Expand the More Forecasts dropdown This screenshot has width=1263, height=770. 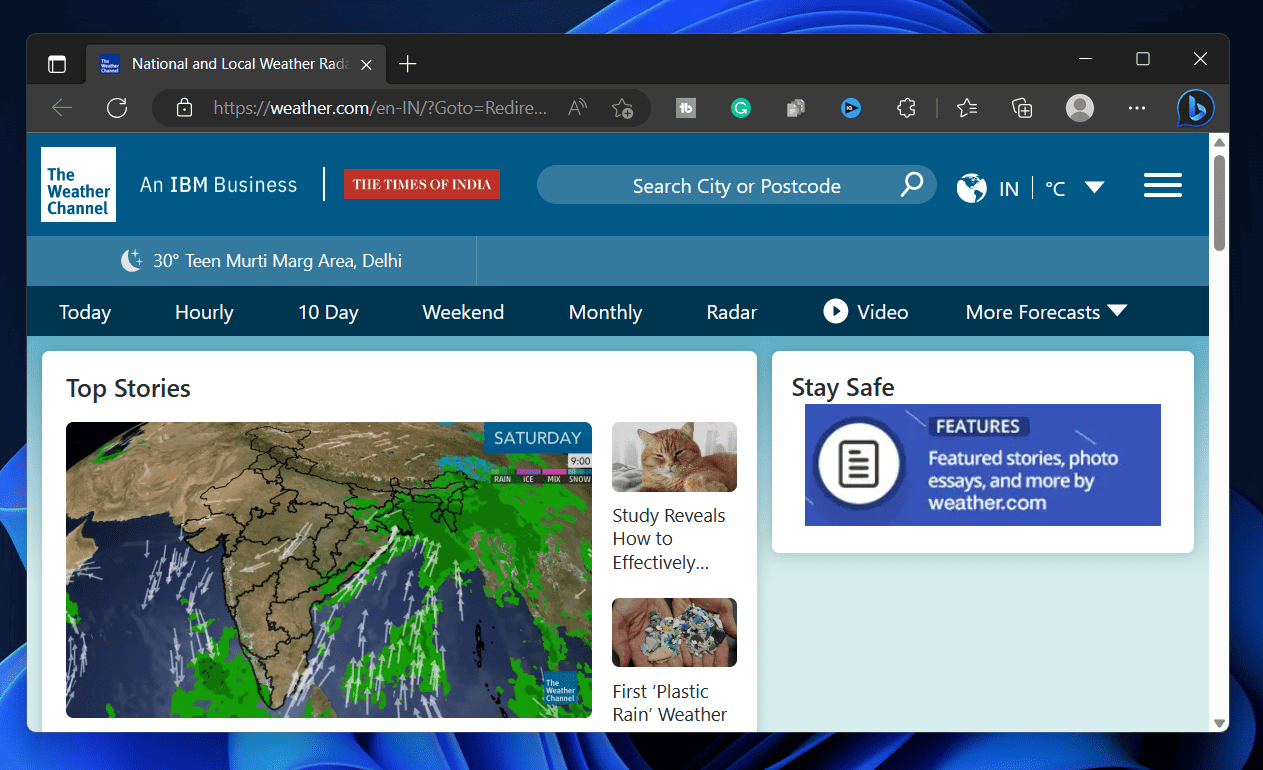tap(1045, 312)
